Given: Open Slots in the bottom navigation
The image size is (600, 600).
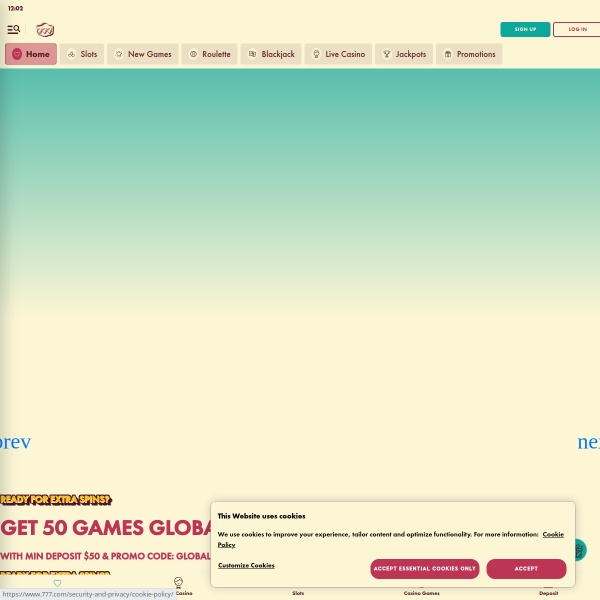Looking at the screenshot, I should 298,593.
